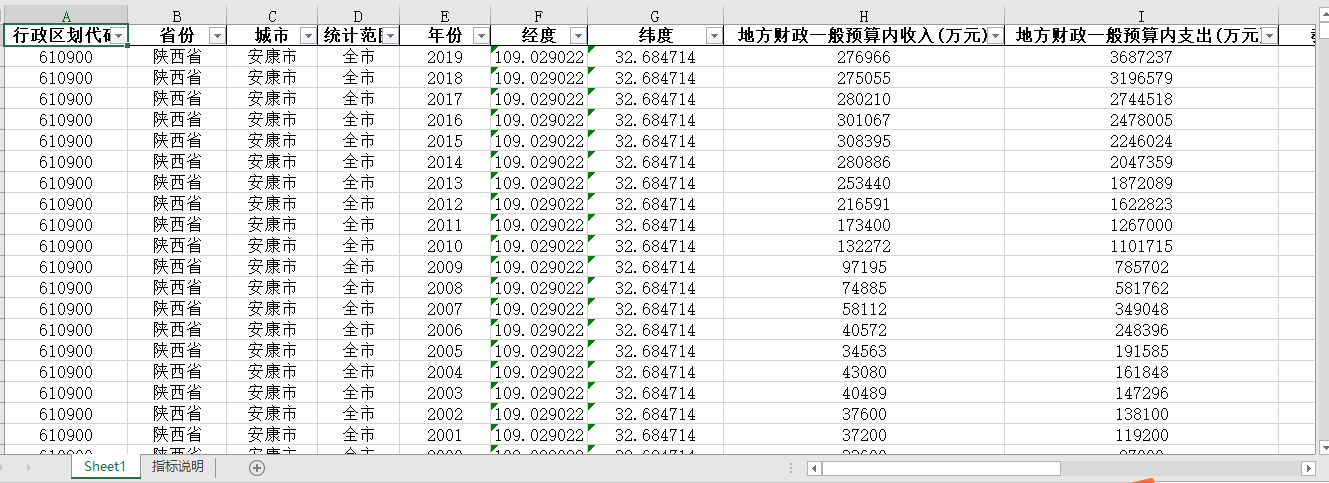The width and height of the screenshot is (1329, 483).
Task: Open the 一般预算内支出 filter dropdown
Action: [1269, 36]
